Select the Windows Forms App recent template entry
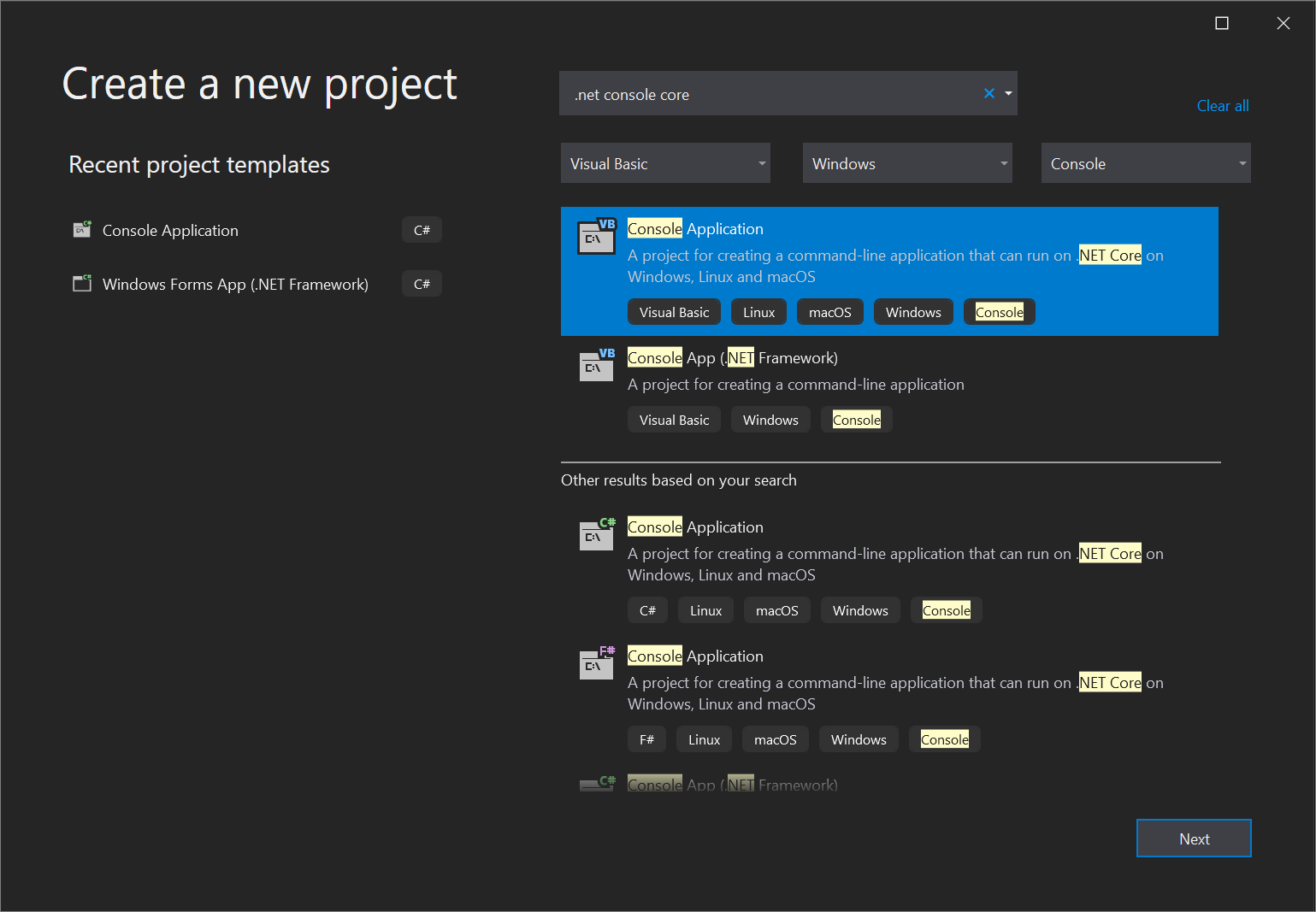1316x912 pixels. [235, 283]
